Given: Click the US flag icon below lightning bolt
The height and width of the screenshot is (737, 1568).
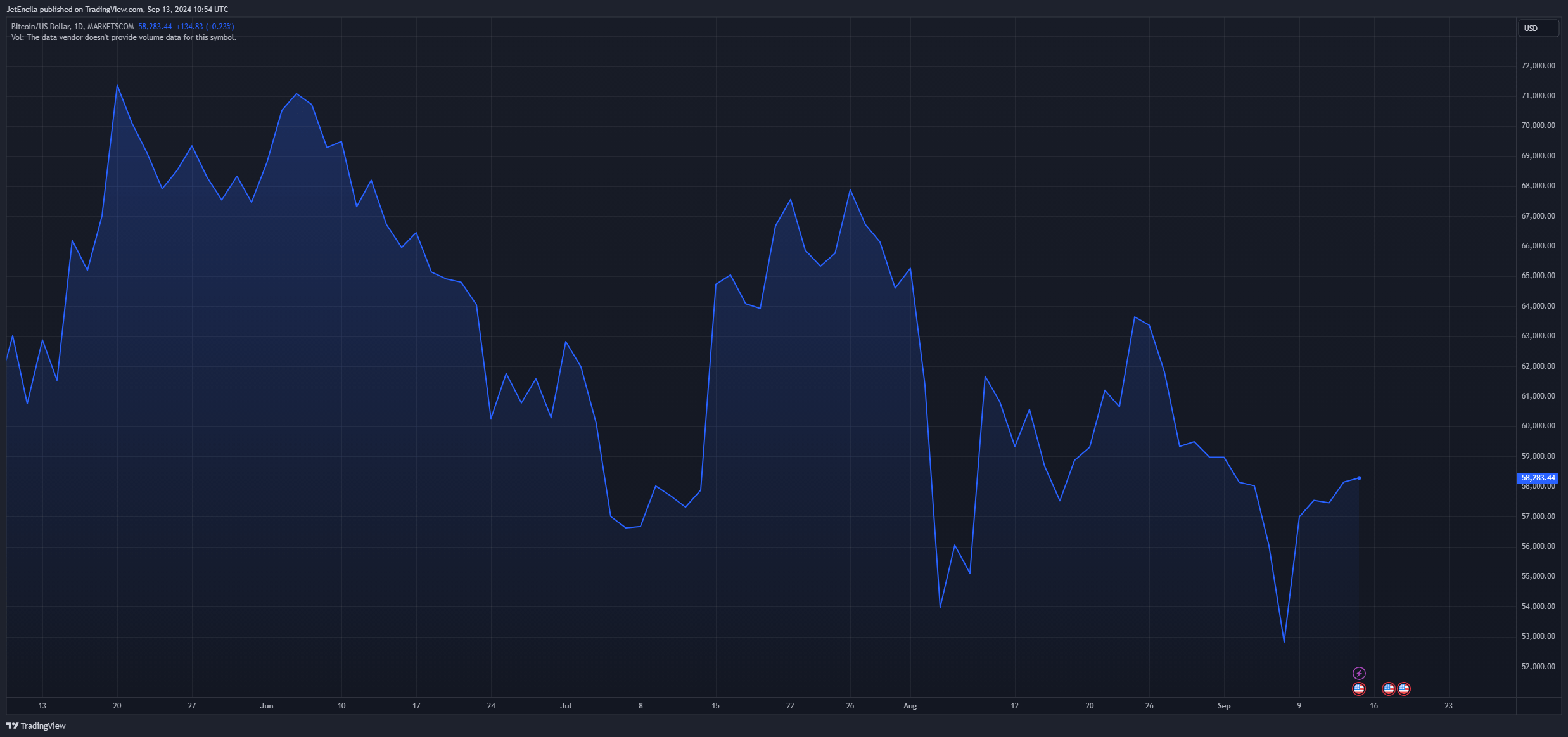Looking at the screenshot, I should point(1359,689).
